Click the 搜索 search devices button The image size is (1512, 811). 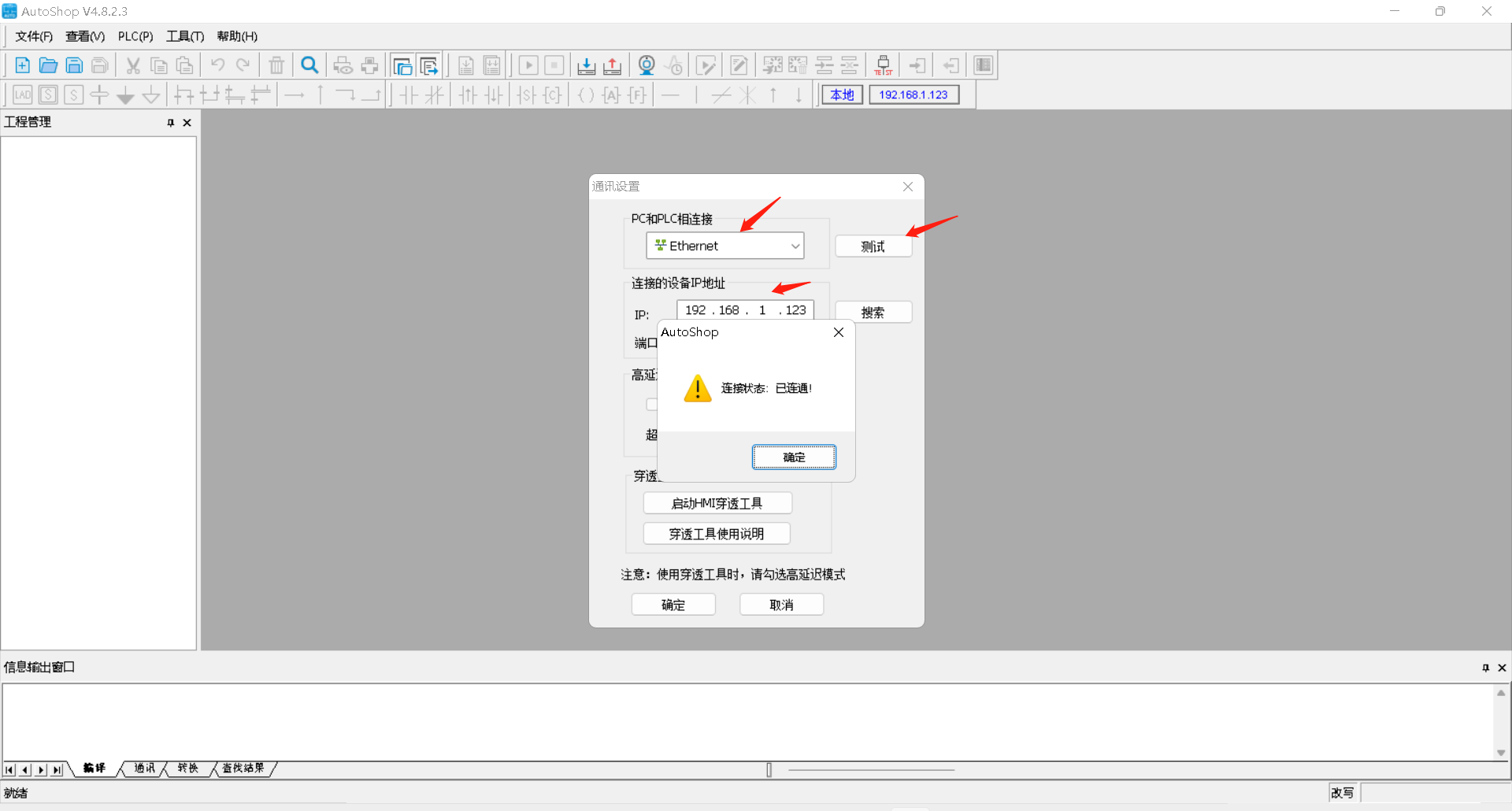(x=873, y=313)
